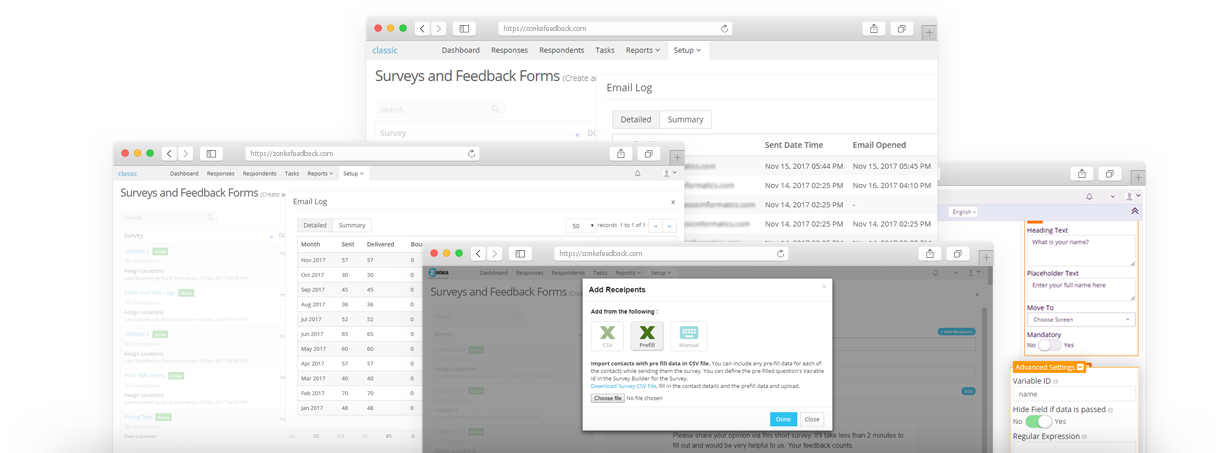Open Pivot SMS Alerts survey
This screenshot has width=1222, height=453.
click(x=145, y=375)
